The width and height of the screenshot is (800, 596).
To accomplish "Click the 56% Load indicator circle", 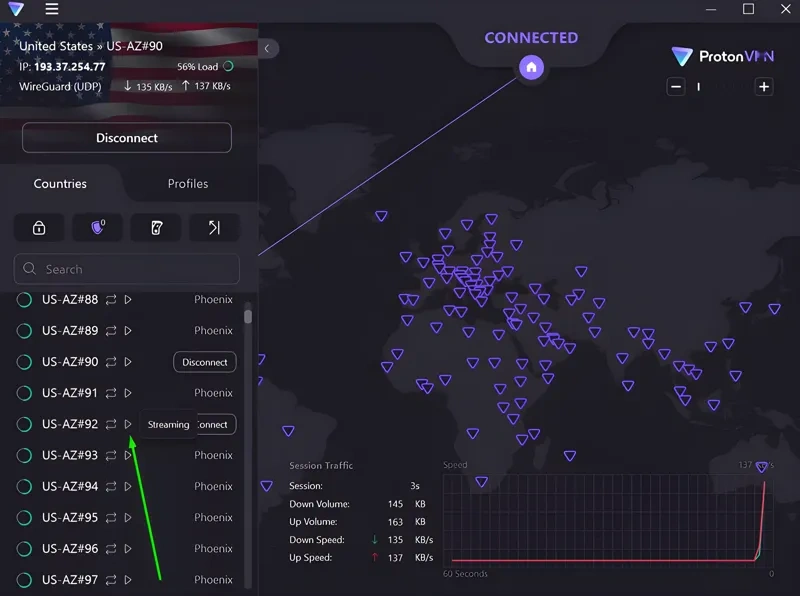I will pos(229,66).
